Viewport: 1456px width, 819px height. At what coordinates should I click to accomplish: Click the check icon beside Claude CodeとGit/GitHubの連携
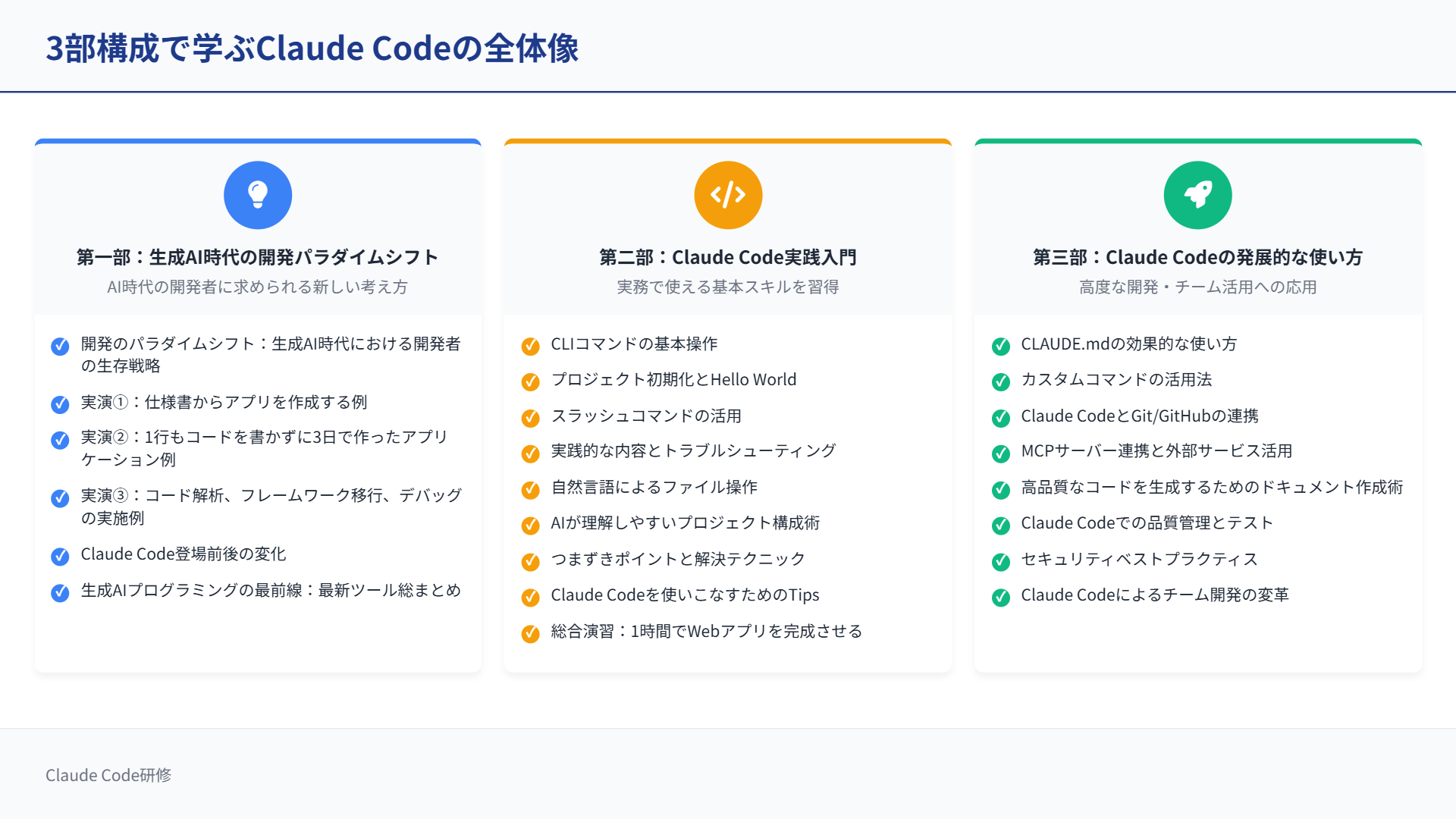tap(1001, 419)
